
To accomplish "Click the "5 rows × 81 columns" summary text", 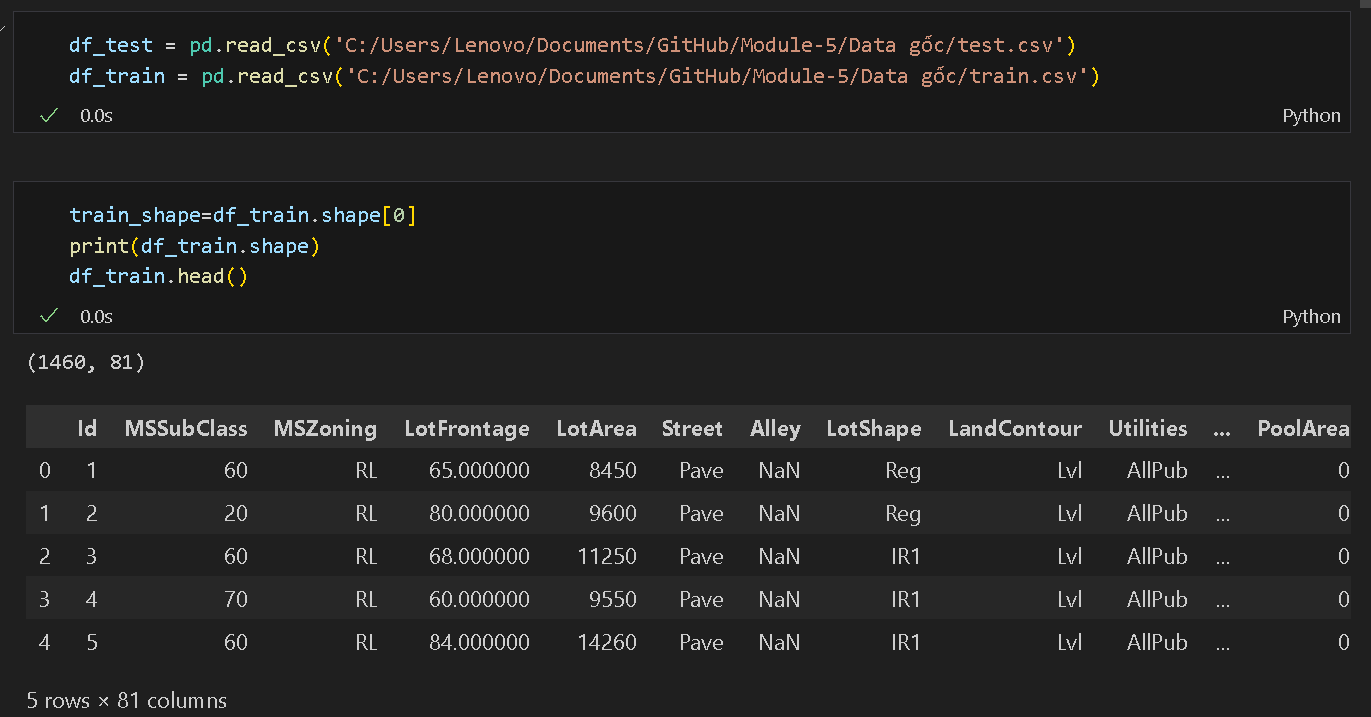I will click(127, 700).
